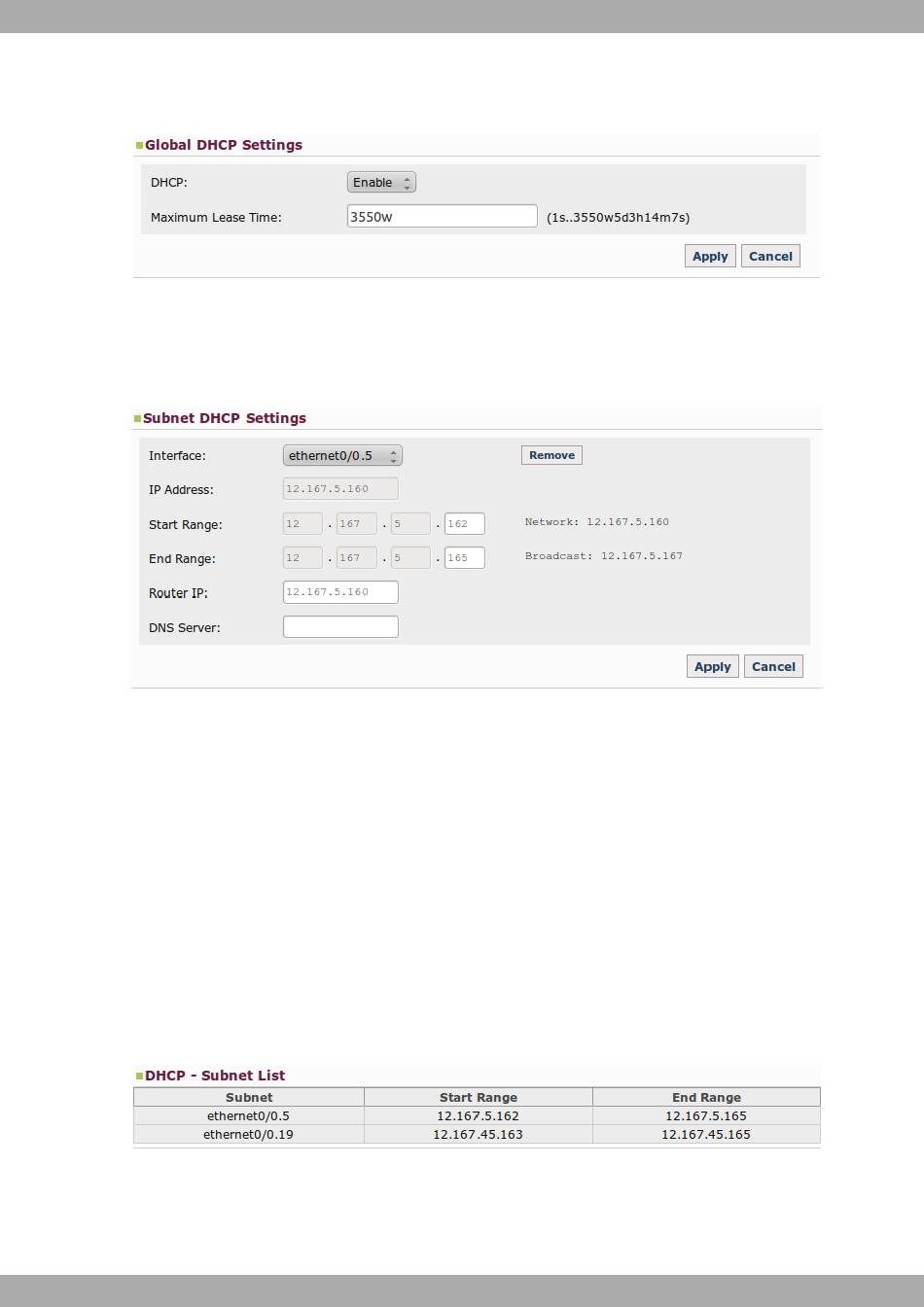Click the End Range second octet 167
The width and height of the screenshot is (924, 1307).
tap(357, 557)
